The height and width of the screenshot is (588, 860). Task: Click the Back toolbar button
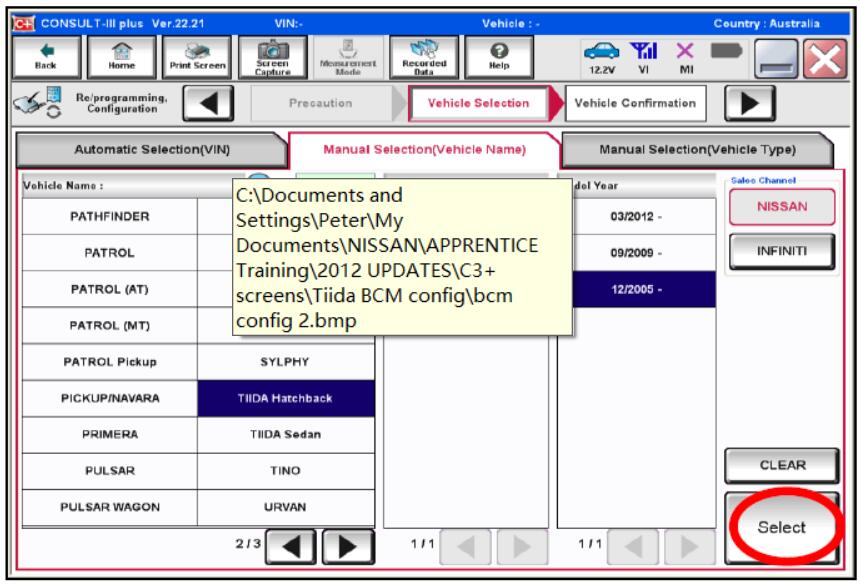click(46, 57)
